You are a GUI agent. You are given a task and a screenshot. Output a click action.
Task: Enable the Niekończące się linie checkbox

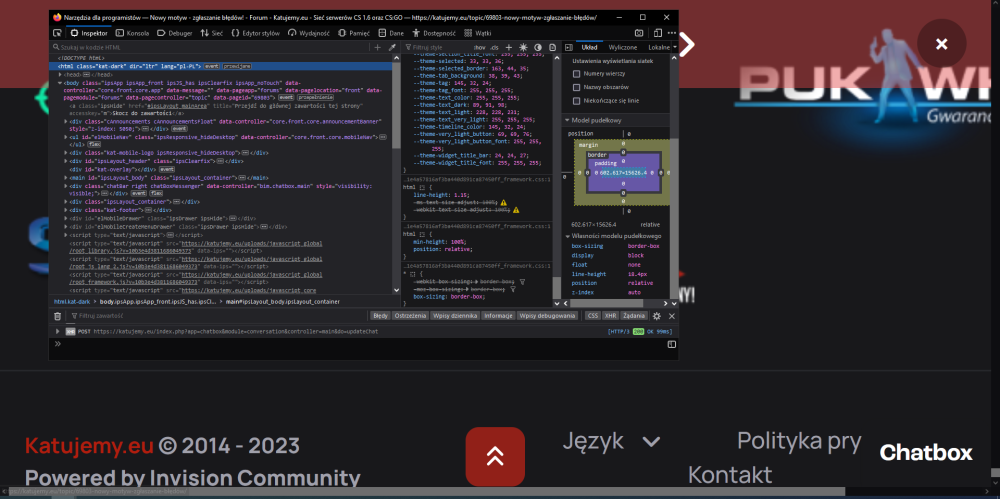click(x=577, y=101)
